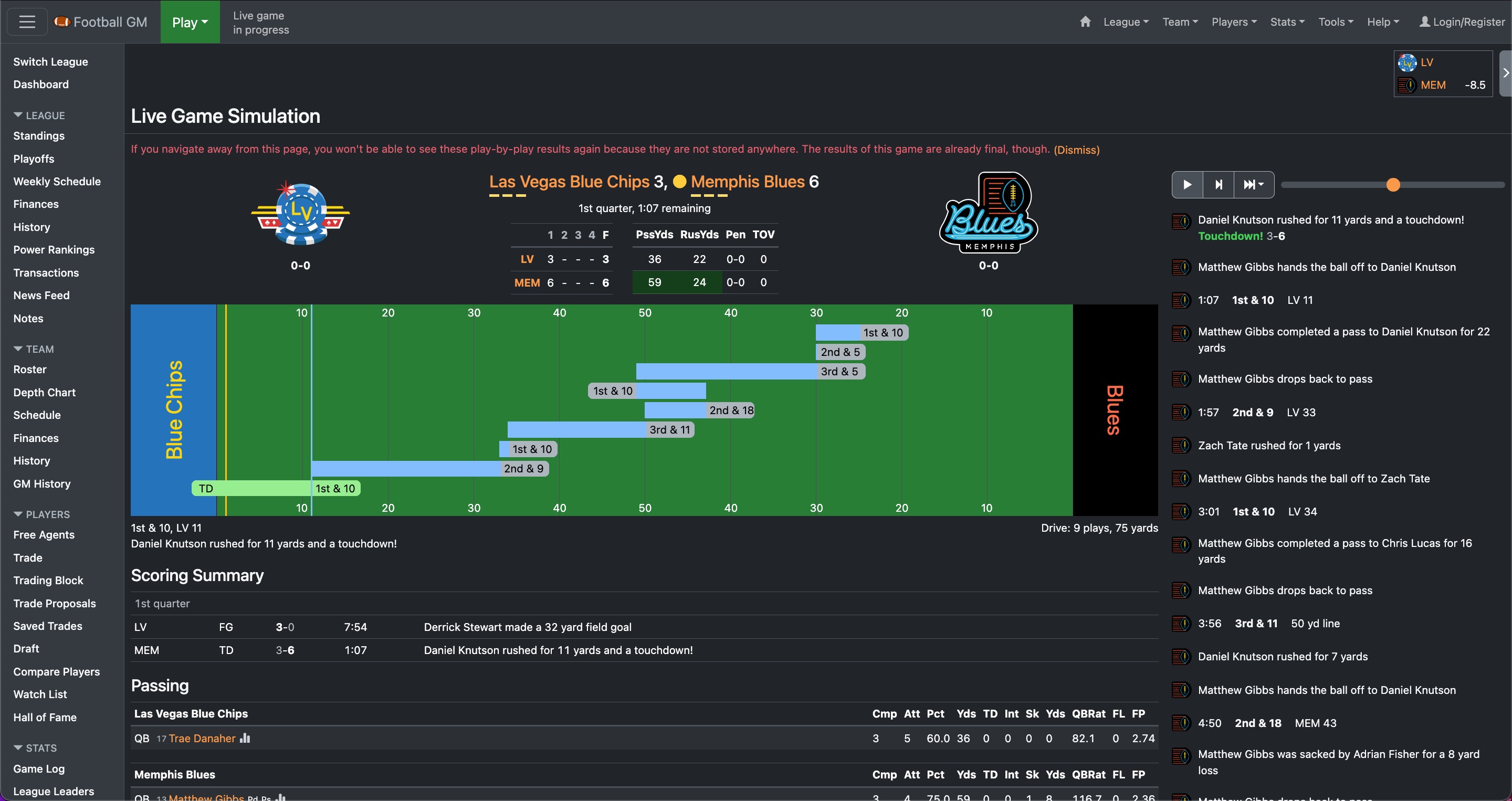Go to the Depth Chart page
This screenshot has height=801, width=1512.
click(44, 392)
